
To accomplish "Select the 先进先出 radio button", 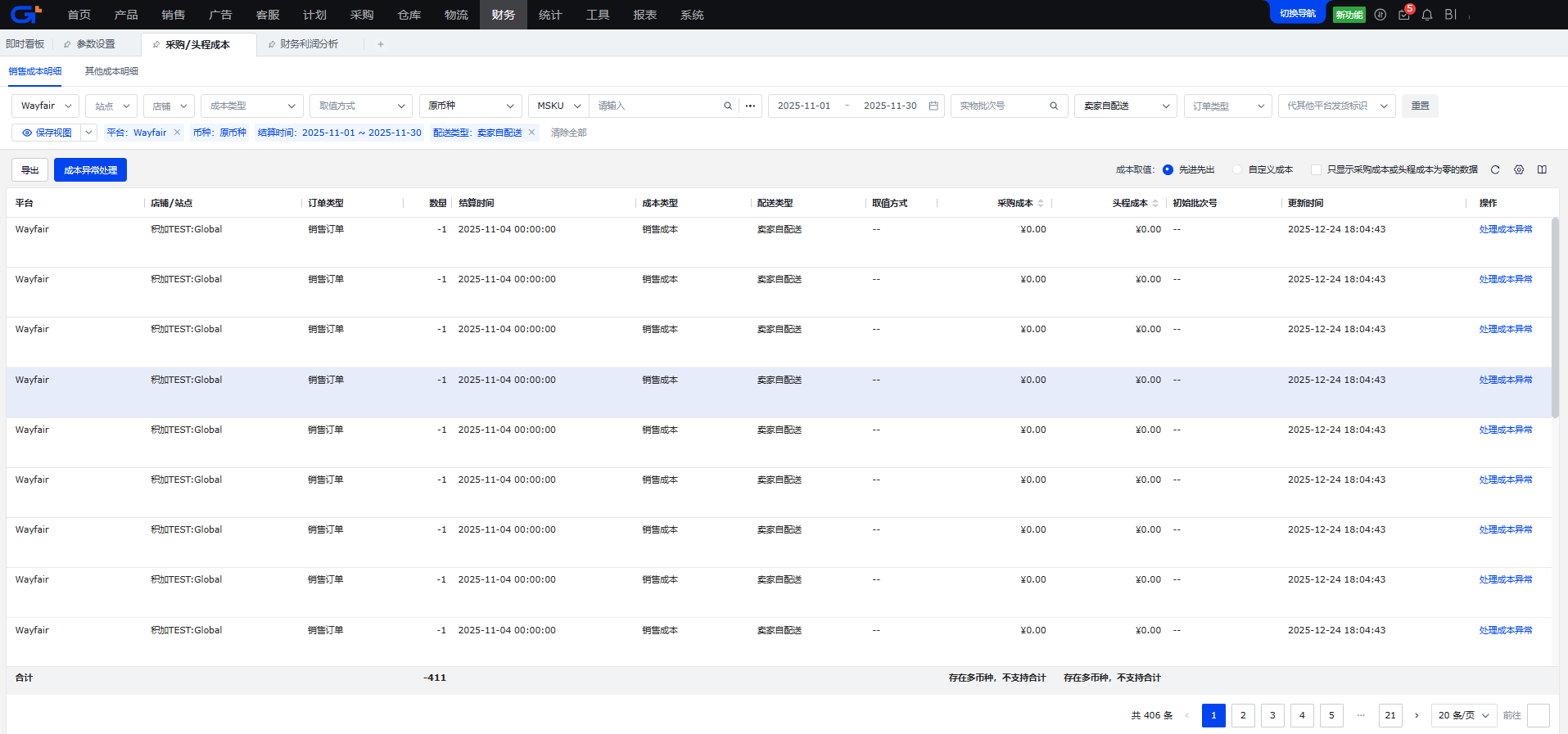I will pyautogui.click(x=1168, y=170).
